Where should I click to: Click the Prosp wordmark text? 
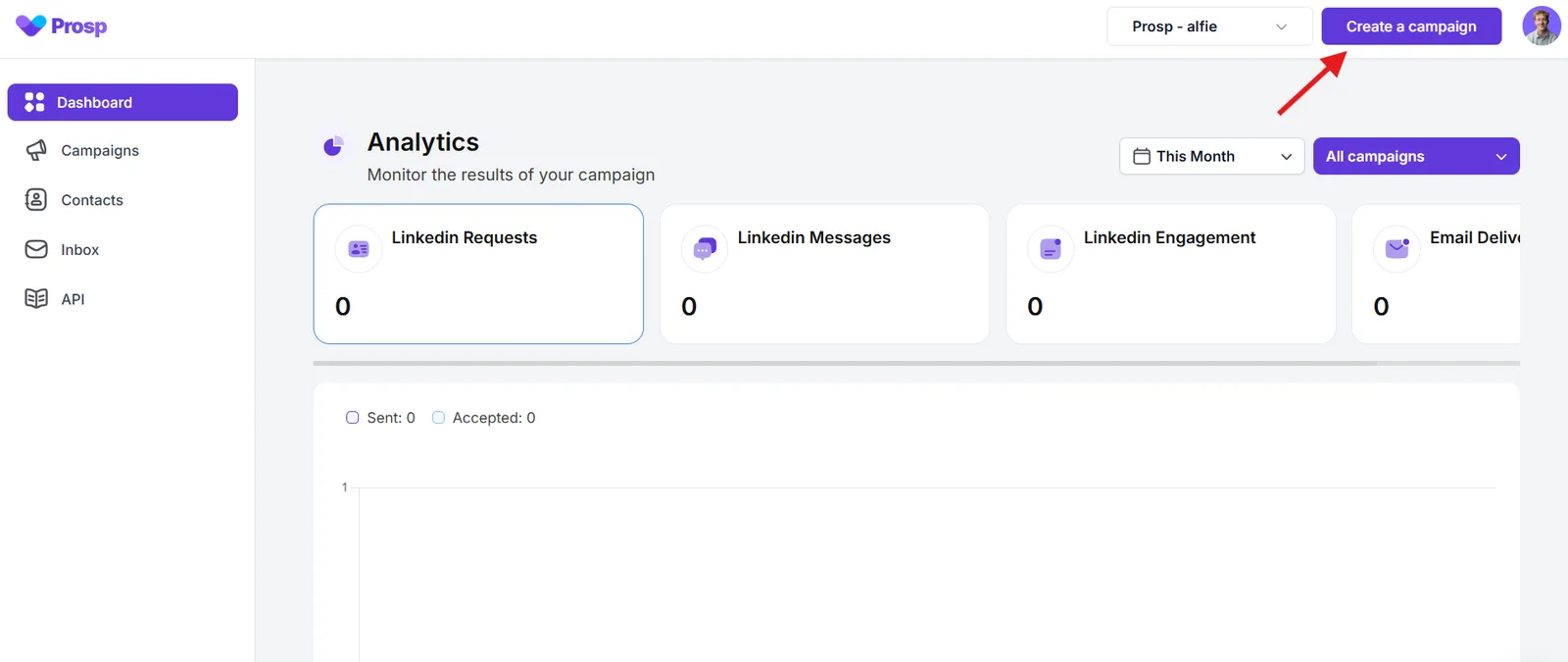(78, 26)
